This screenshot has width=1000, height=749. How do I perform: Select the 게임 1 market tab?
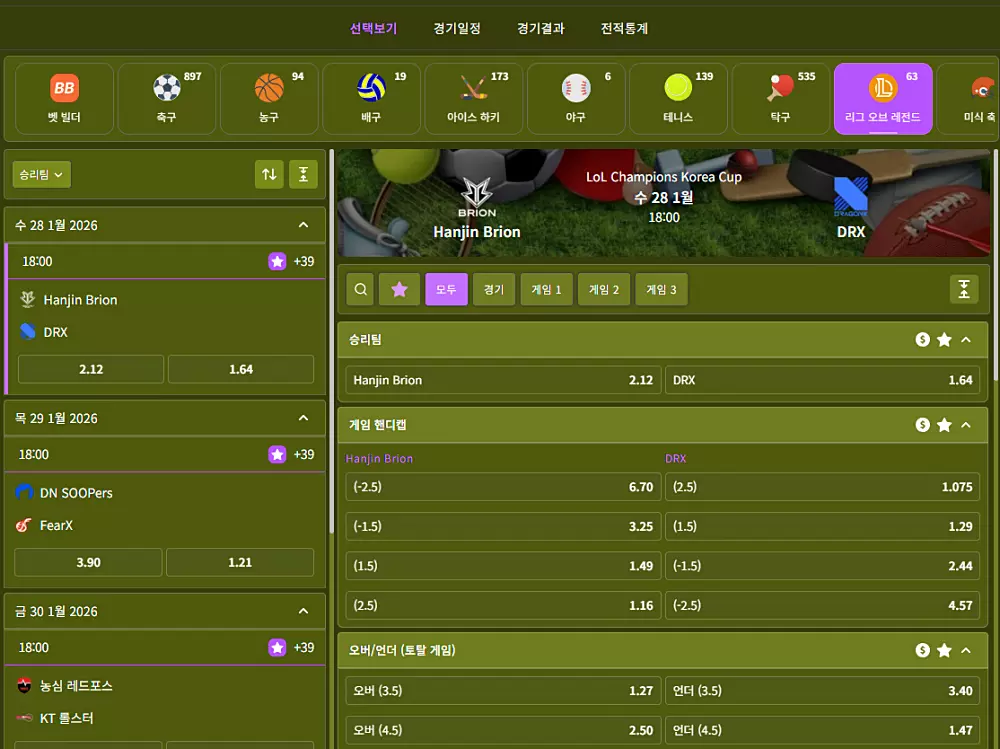pyautogui.click(x=546, y=290)
